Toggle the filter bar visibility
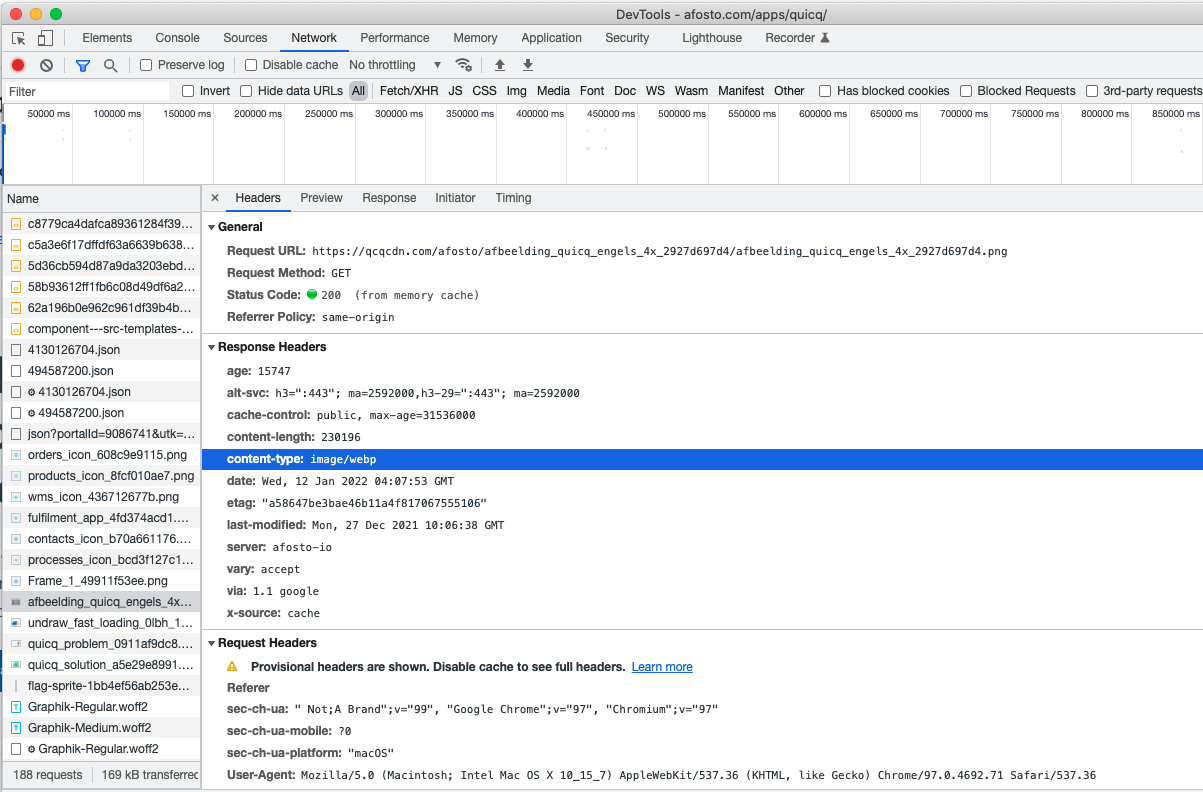This screenshot has width=1203, height=792. click(82, 63)
